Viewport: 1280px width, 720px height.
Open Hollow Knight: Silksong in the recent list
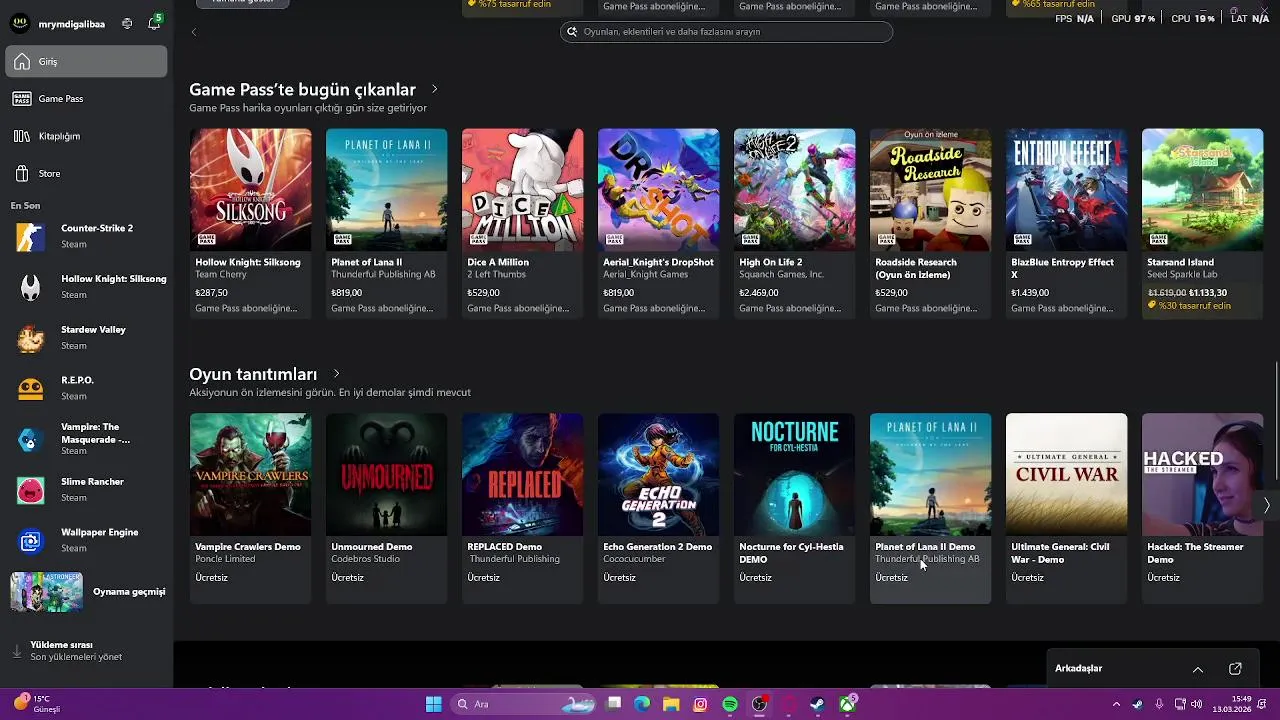[87, 287]
